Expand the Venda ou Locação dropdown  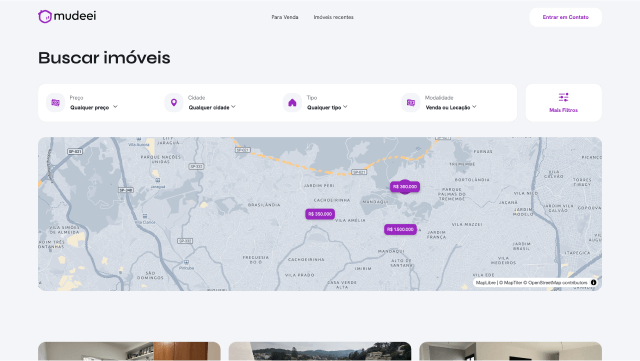coord(451,107)
